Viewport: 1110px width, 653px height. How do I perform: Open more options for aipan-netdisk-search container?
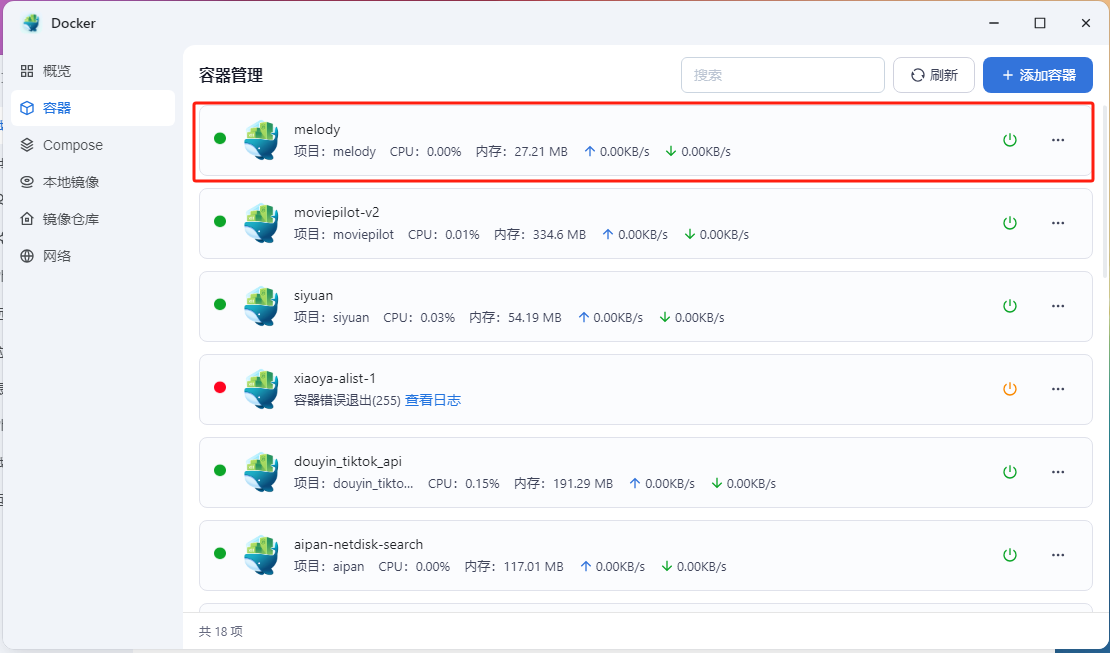(1058, 555)
